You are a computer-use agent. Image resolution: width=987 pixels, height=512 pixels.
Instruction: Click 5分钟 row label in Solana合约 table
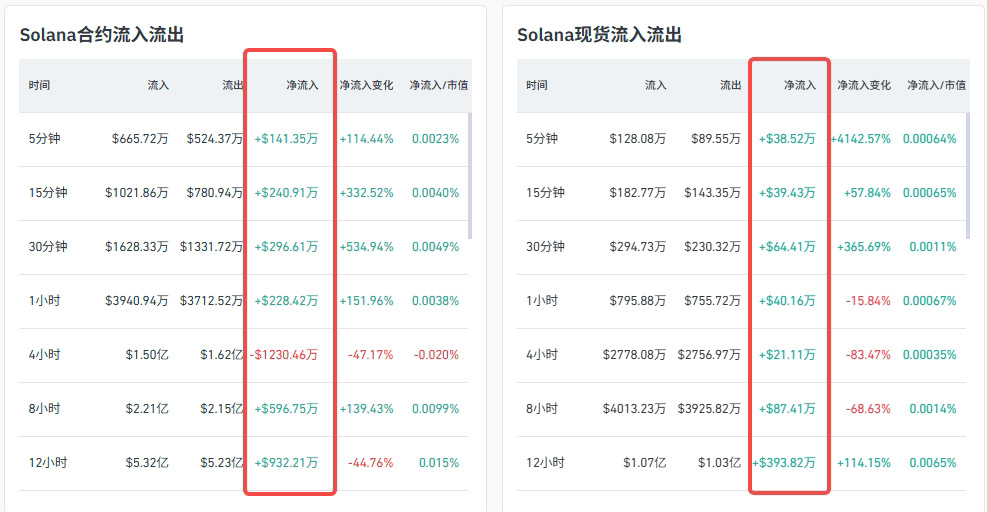(44, 139)
